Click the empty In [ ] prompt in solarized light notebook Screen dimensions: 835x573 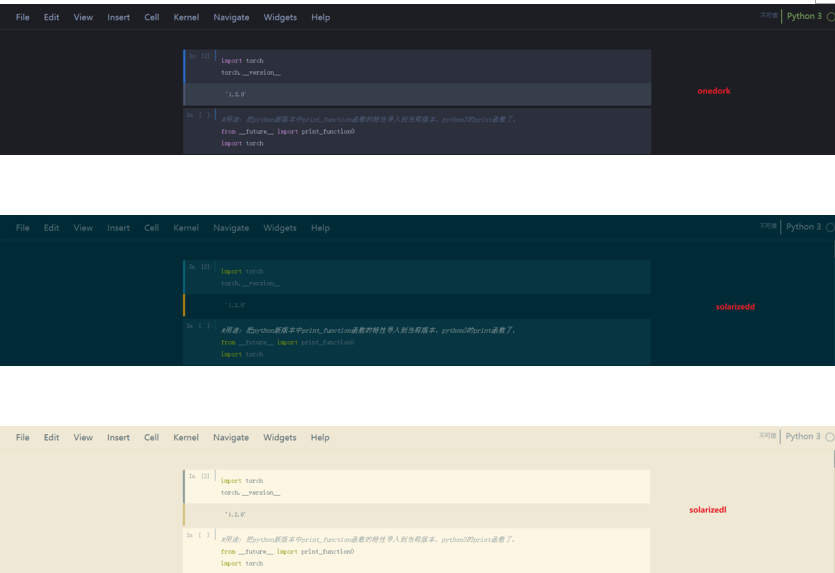198,535
